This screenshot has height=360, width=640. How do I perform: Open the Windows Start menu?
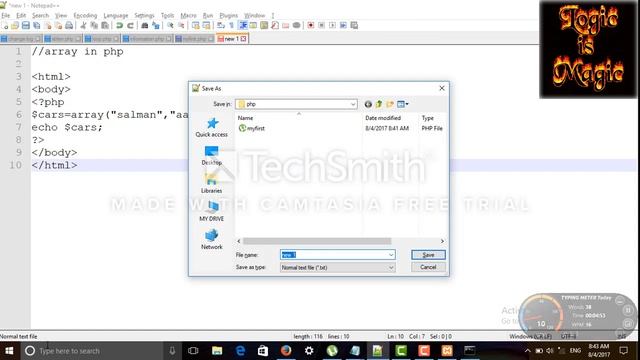(x=9, y=351)
